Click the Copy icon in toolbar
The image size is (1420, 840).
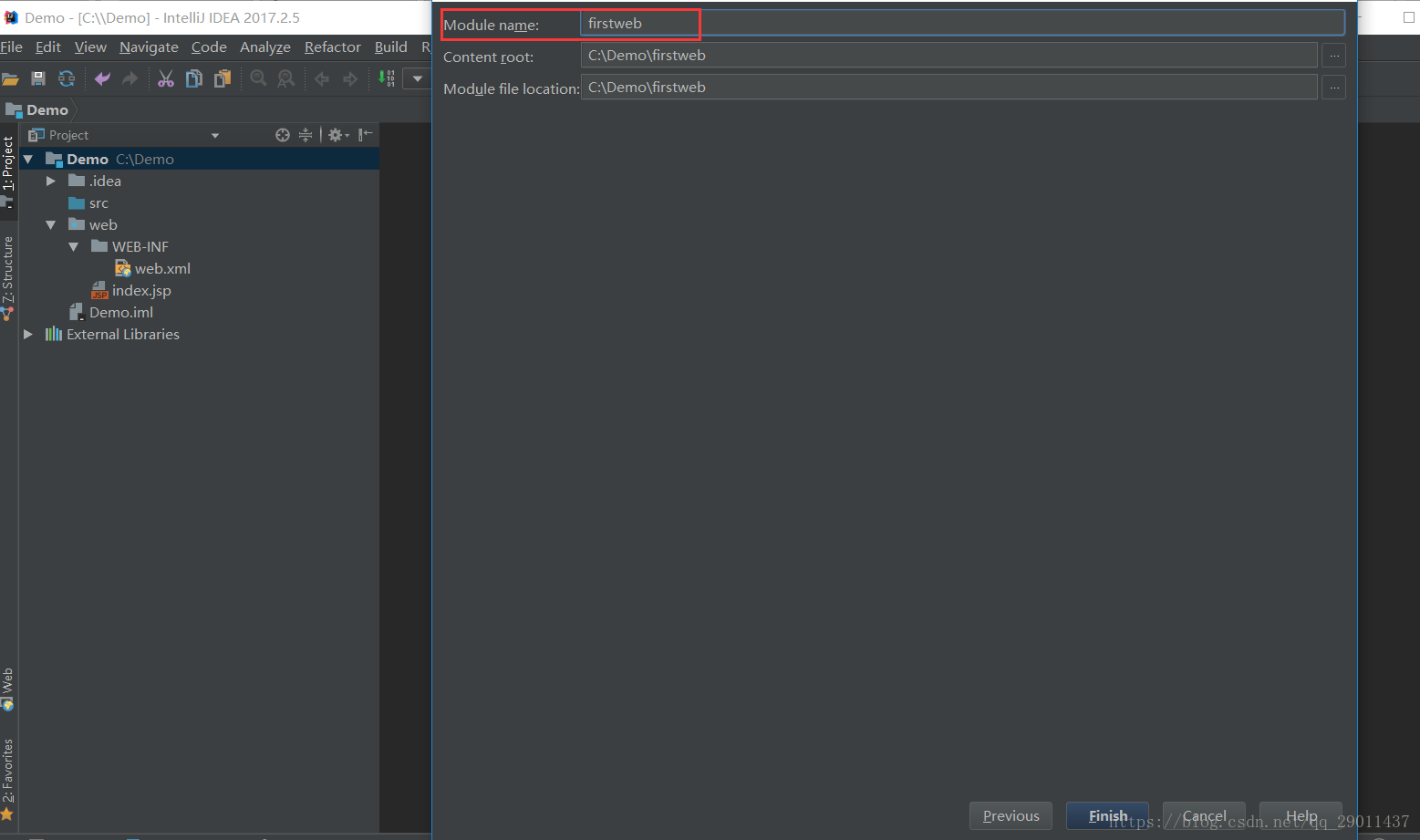(194, 79)
